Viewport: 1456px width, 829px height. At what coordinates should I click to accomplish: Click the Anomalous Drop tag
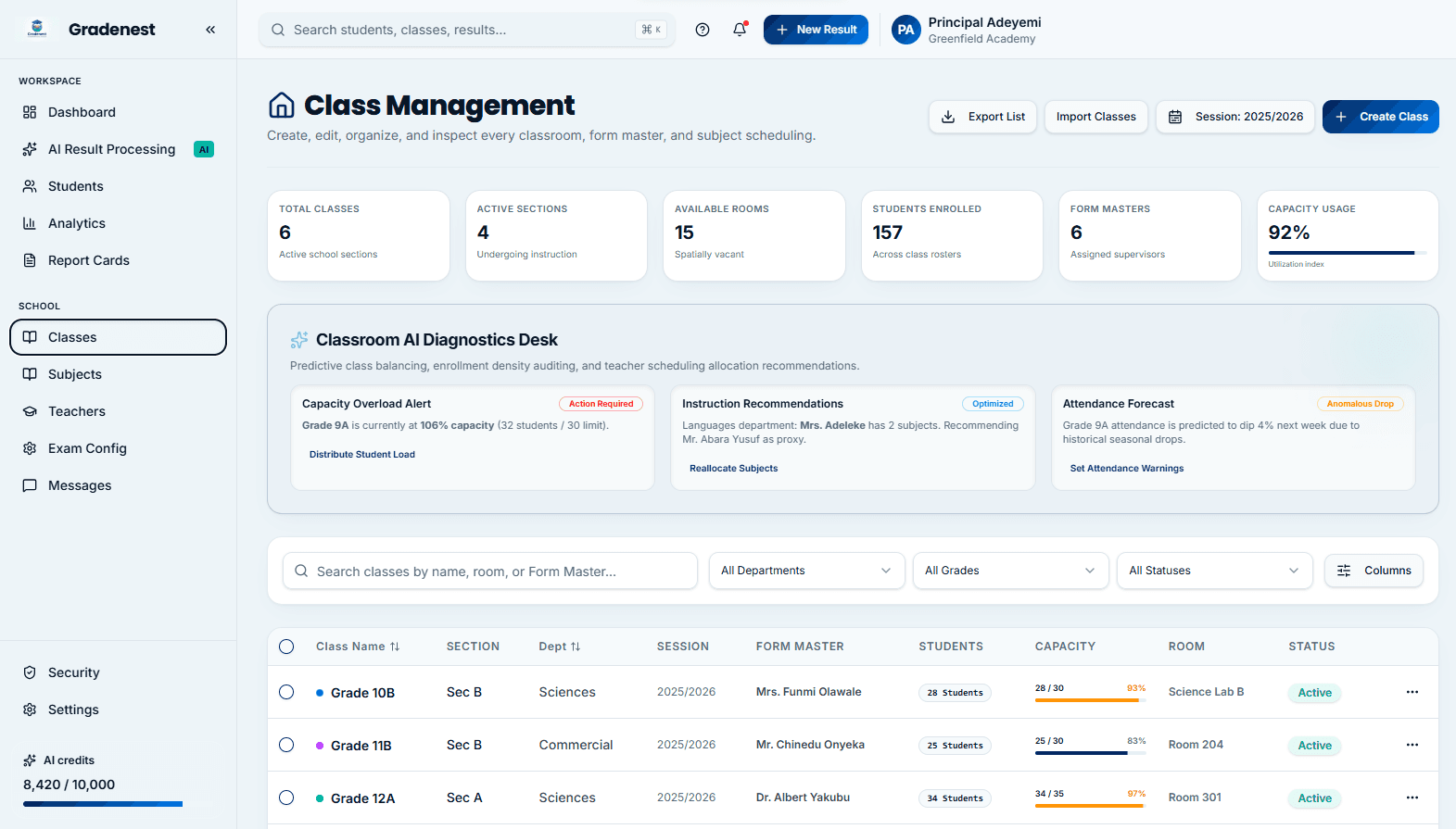(1360, 404)
